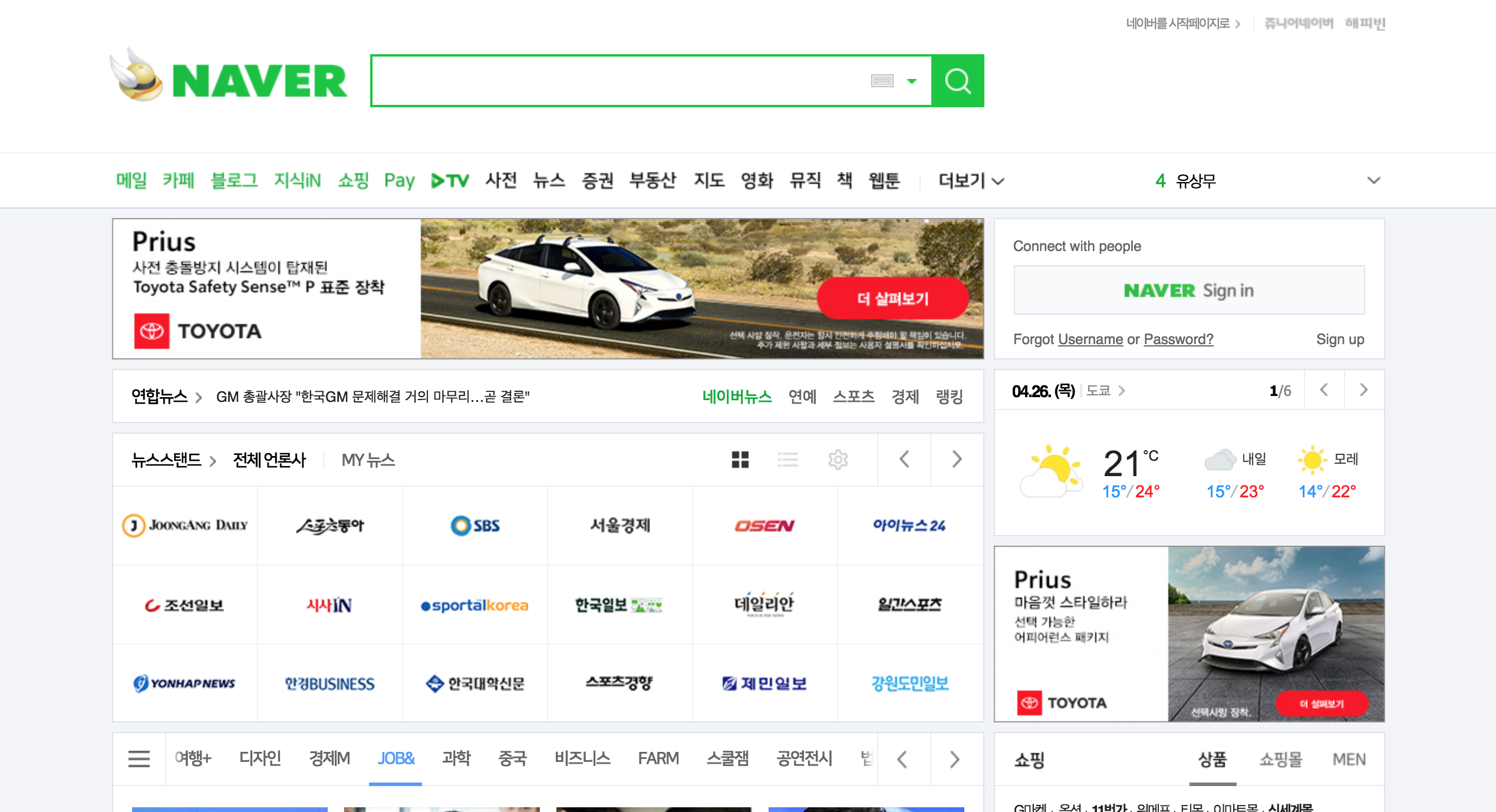Go to next newsstand page arrow
Screen dimensions: 1496x812
(x=957, y=460)
